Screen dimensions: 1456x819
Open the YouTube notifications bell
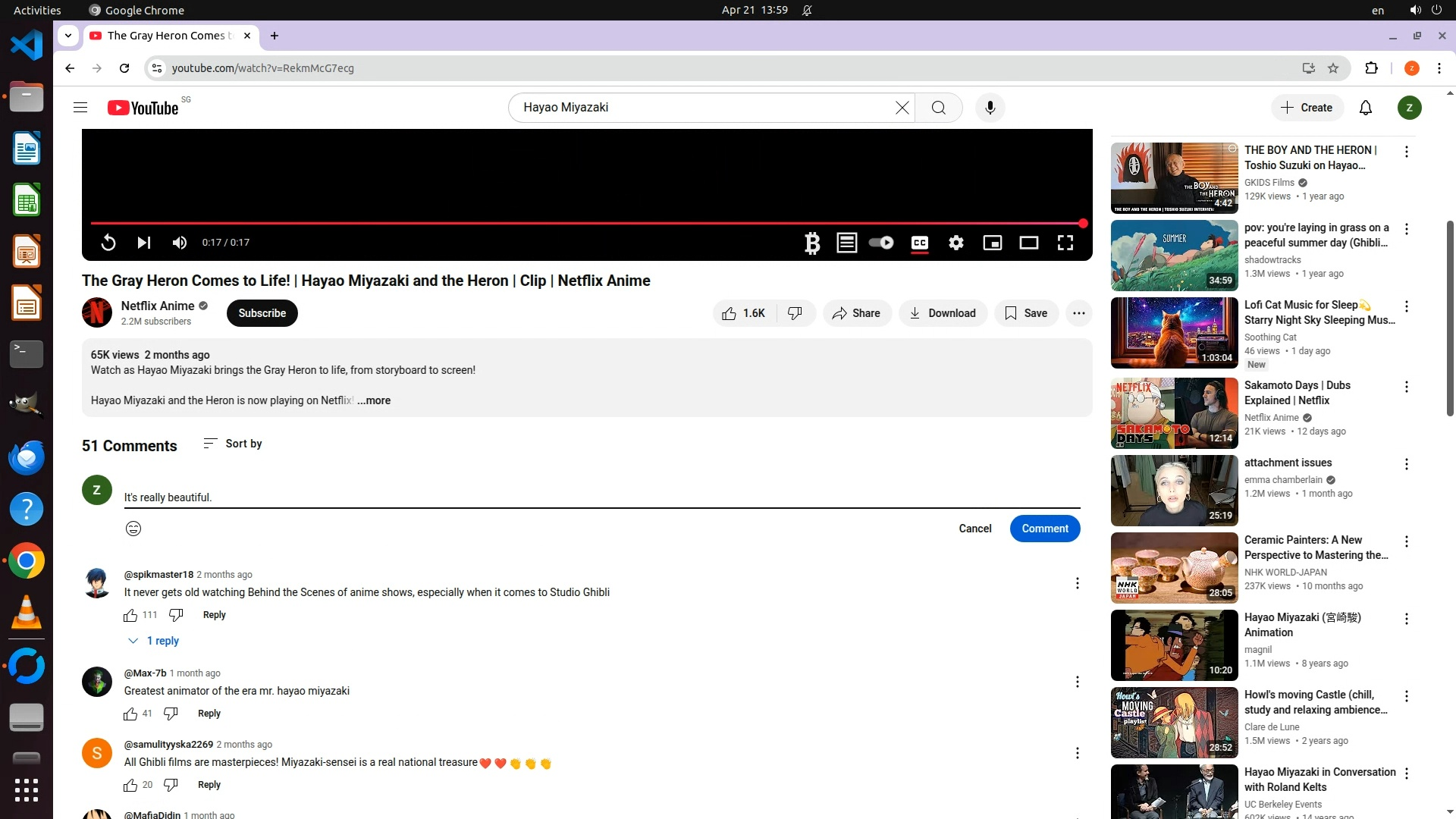coord(1365,108)
